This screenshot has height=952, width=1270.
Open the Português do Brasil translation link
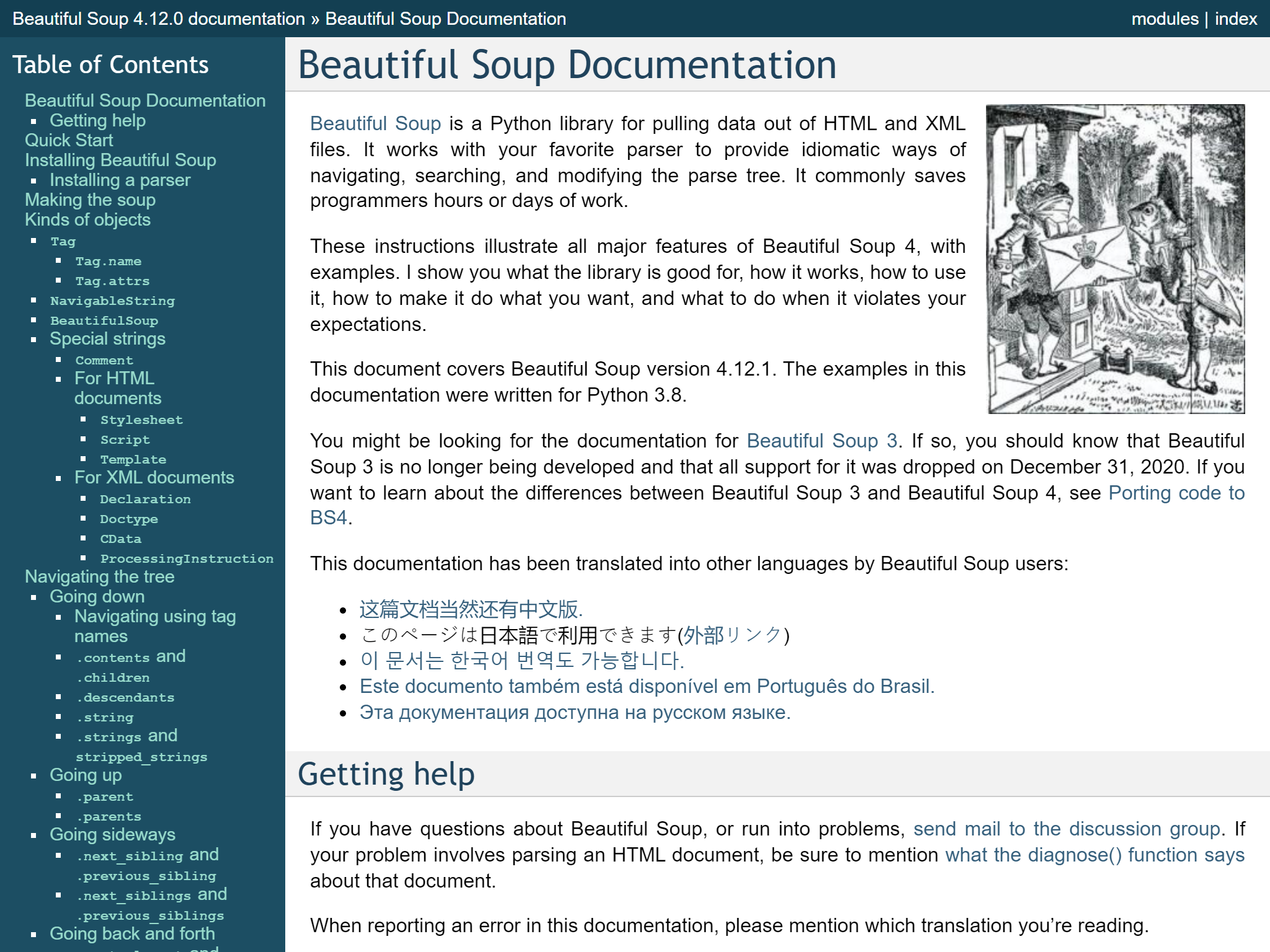pyautogui.click(x=647, y=686)
